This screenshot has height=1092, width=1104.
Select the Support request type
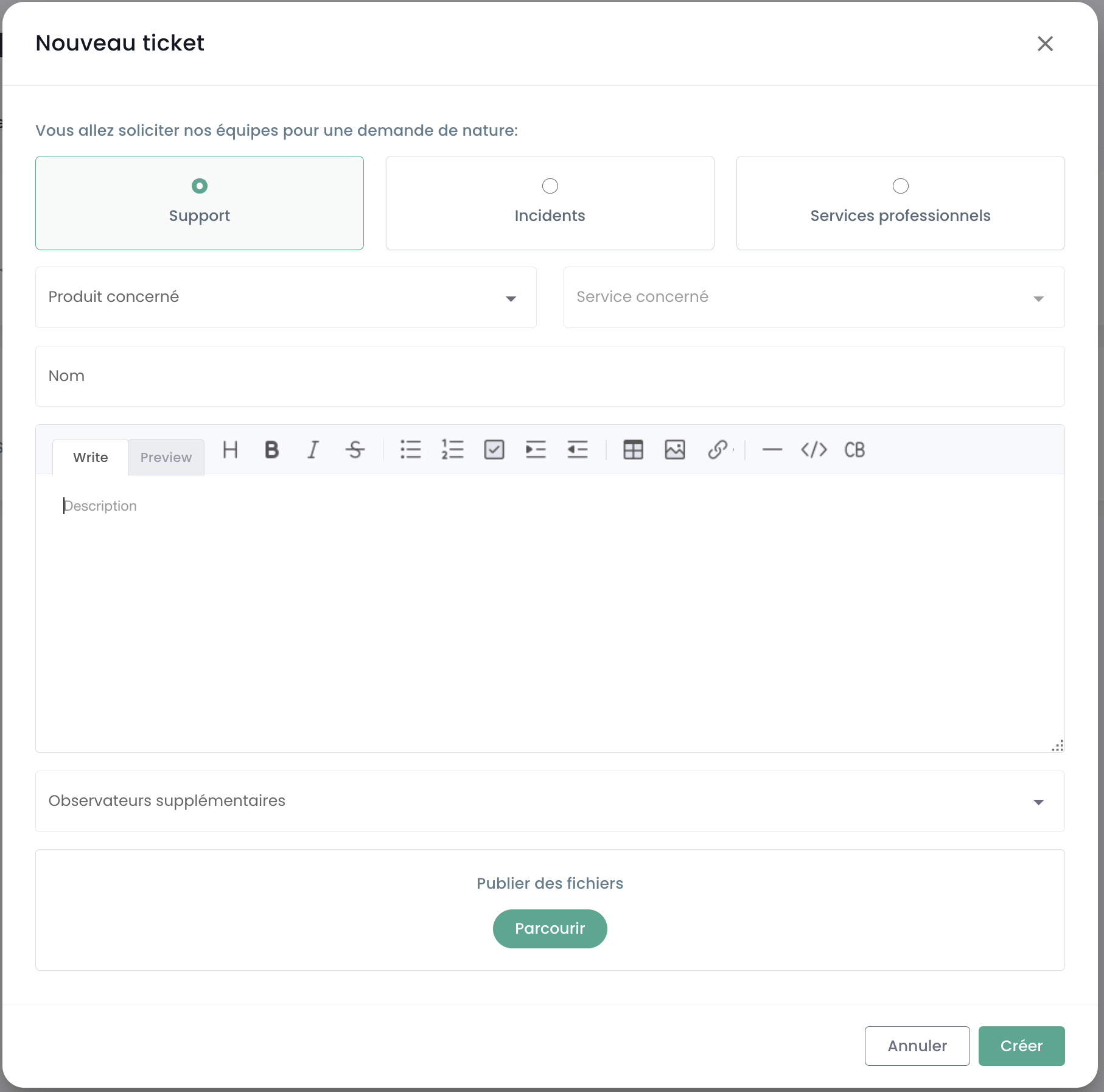pyautogui.click(x=200, y=203)
